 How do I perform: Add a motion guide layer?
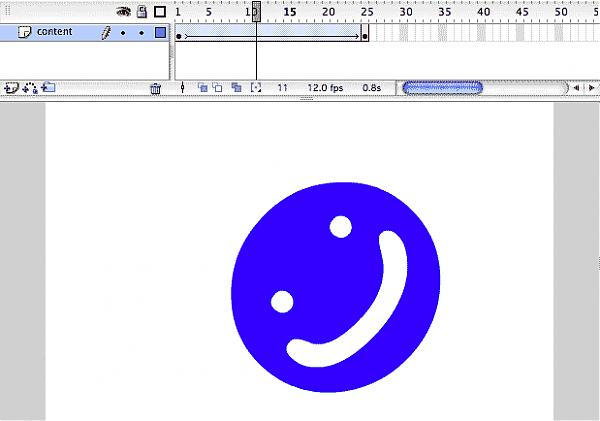30,88
